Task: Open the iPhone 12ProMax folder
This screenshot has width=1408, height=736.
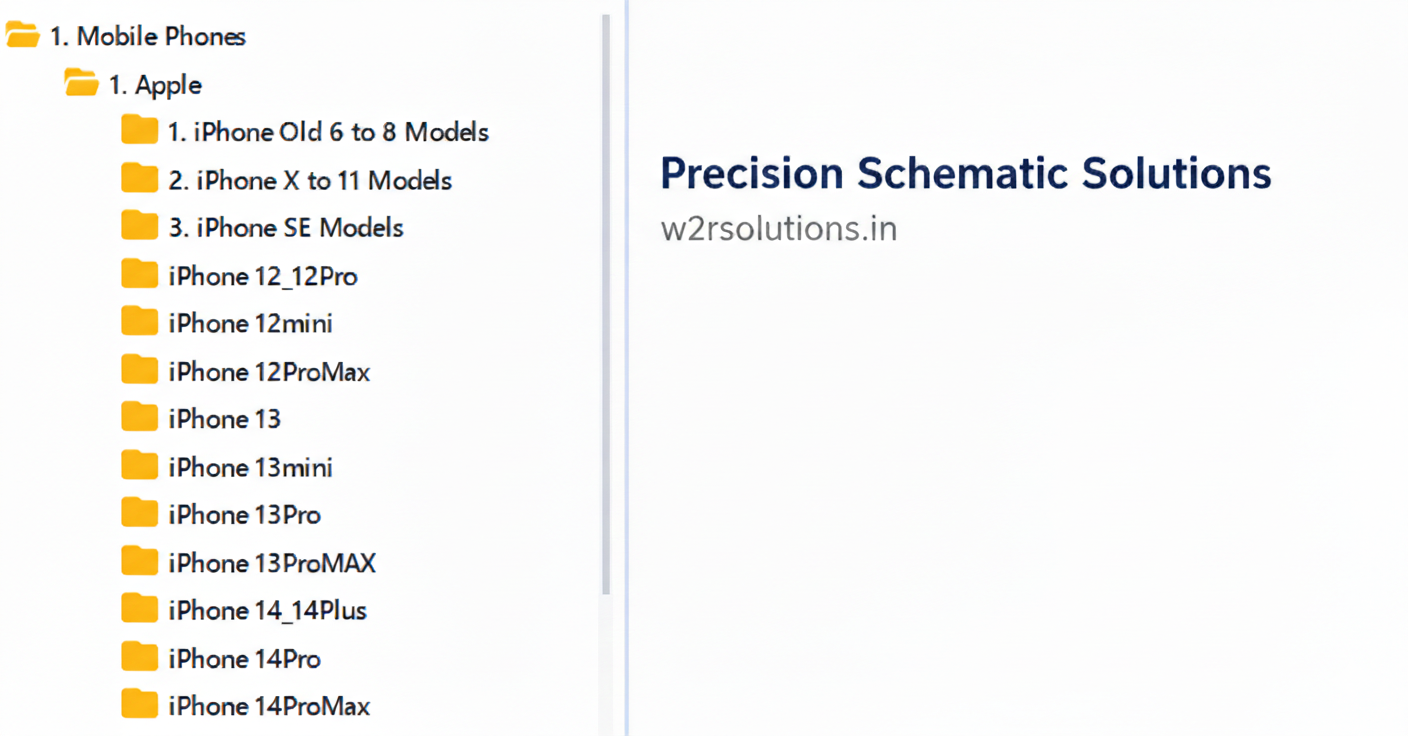Action: [269, 372]
